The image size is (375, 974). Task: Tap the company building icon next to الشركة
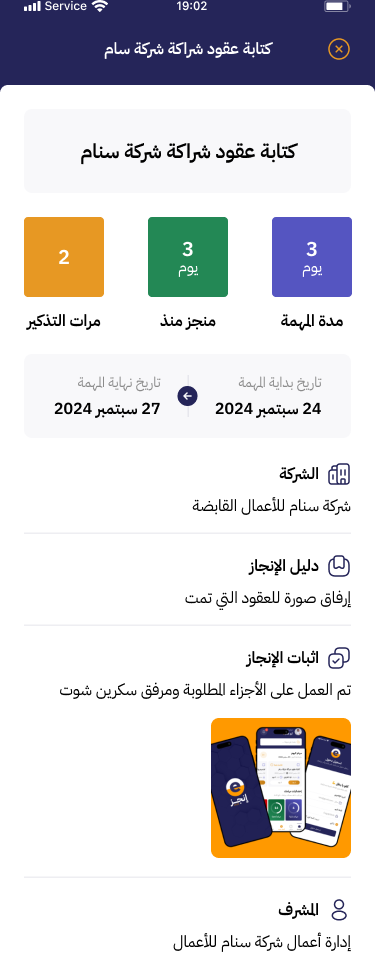339,474
